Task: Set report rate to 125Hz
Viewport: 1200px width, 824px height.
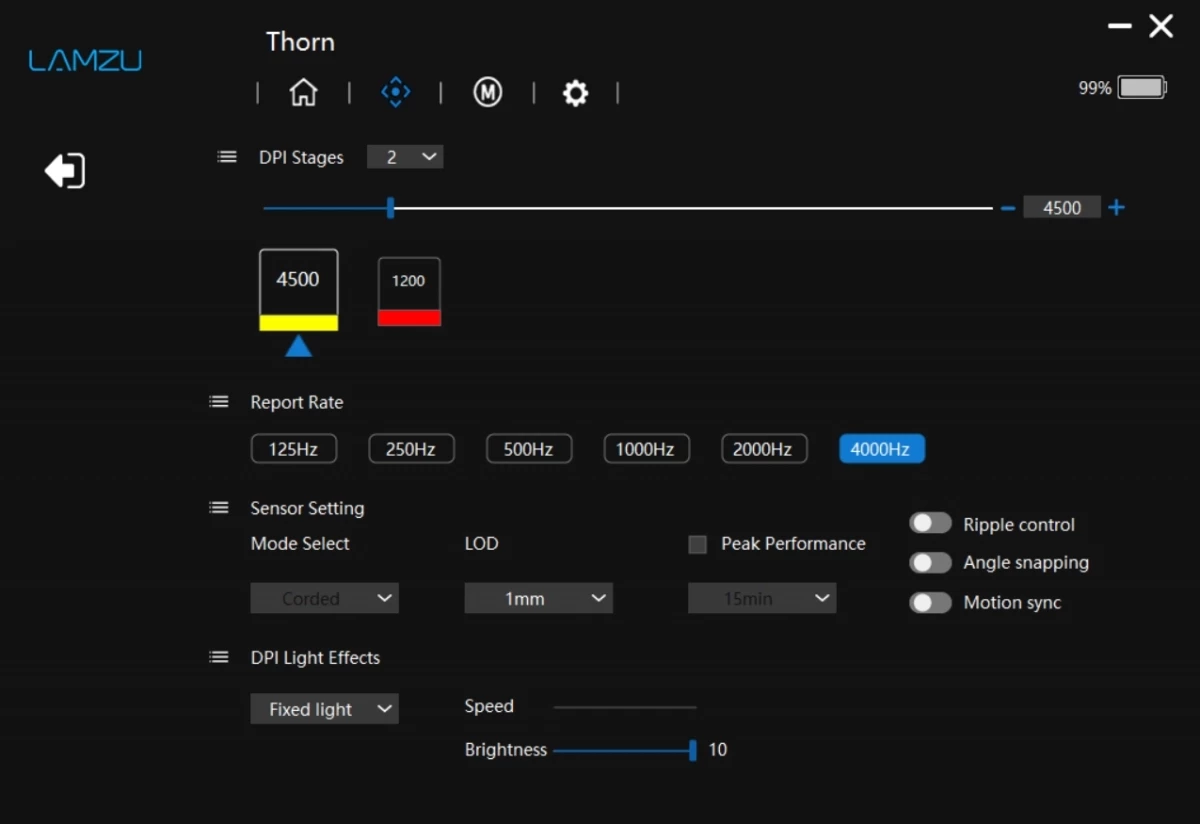Action: point(293,449)
